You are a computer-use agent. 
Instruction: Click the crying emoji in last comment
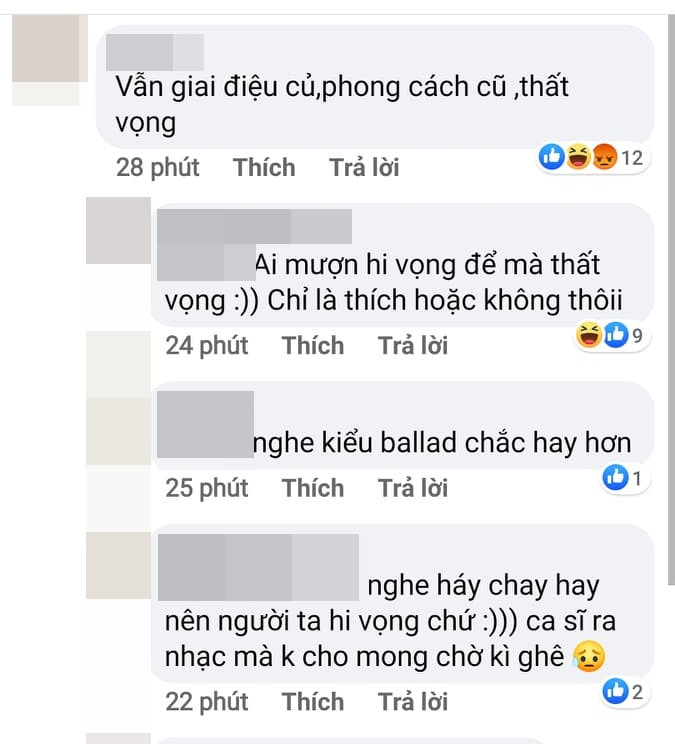point(589,657)
